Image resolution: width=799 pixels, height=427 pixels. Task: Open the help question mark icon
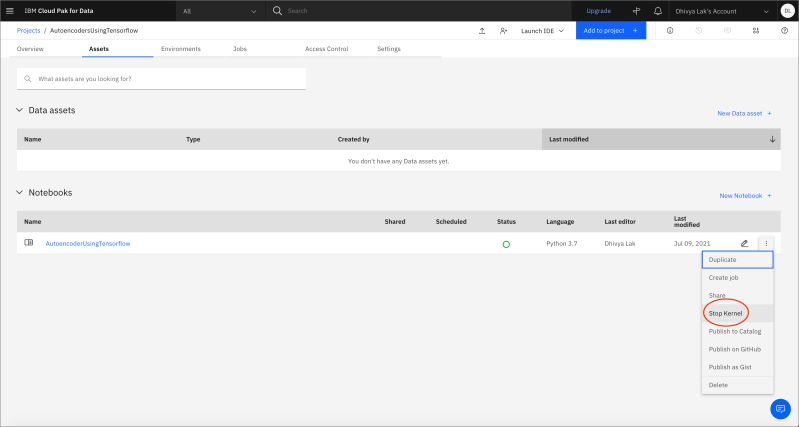coord(784,31)
